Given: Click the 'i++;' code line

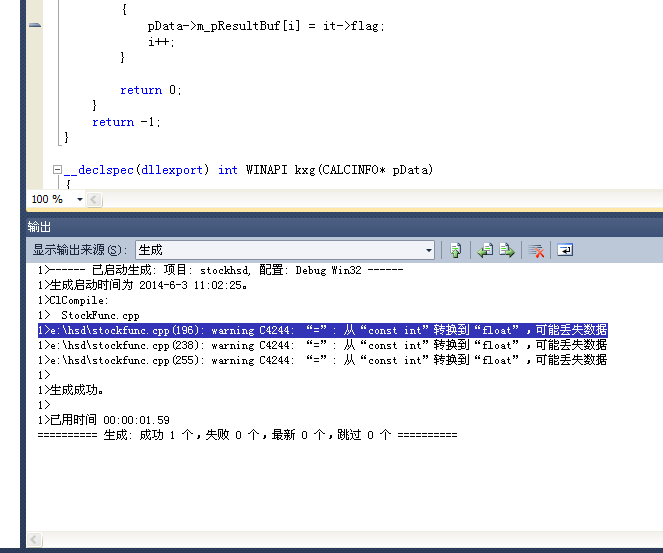Looking at the screenshot, I should tap(161, 42).
